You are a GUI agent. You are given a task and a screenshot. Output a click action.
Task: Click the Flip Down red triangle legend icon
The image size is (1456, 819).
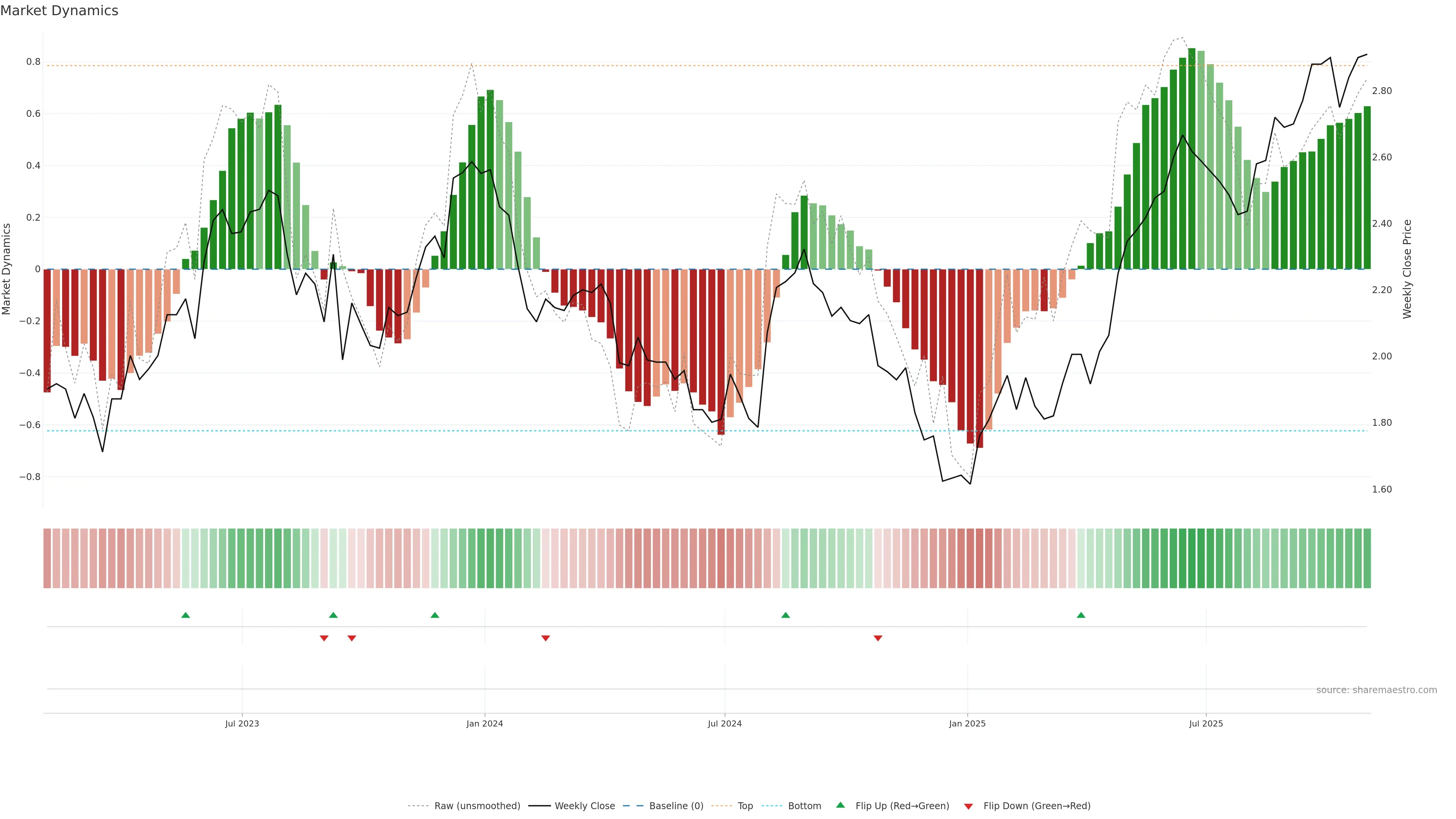pyautogui.click(x=968, y=806)
